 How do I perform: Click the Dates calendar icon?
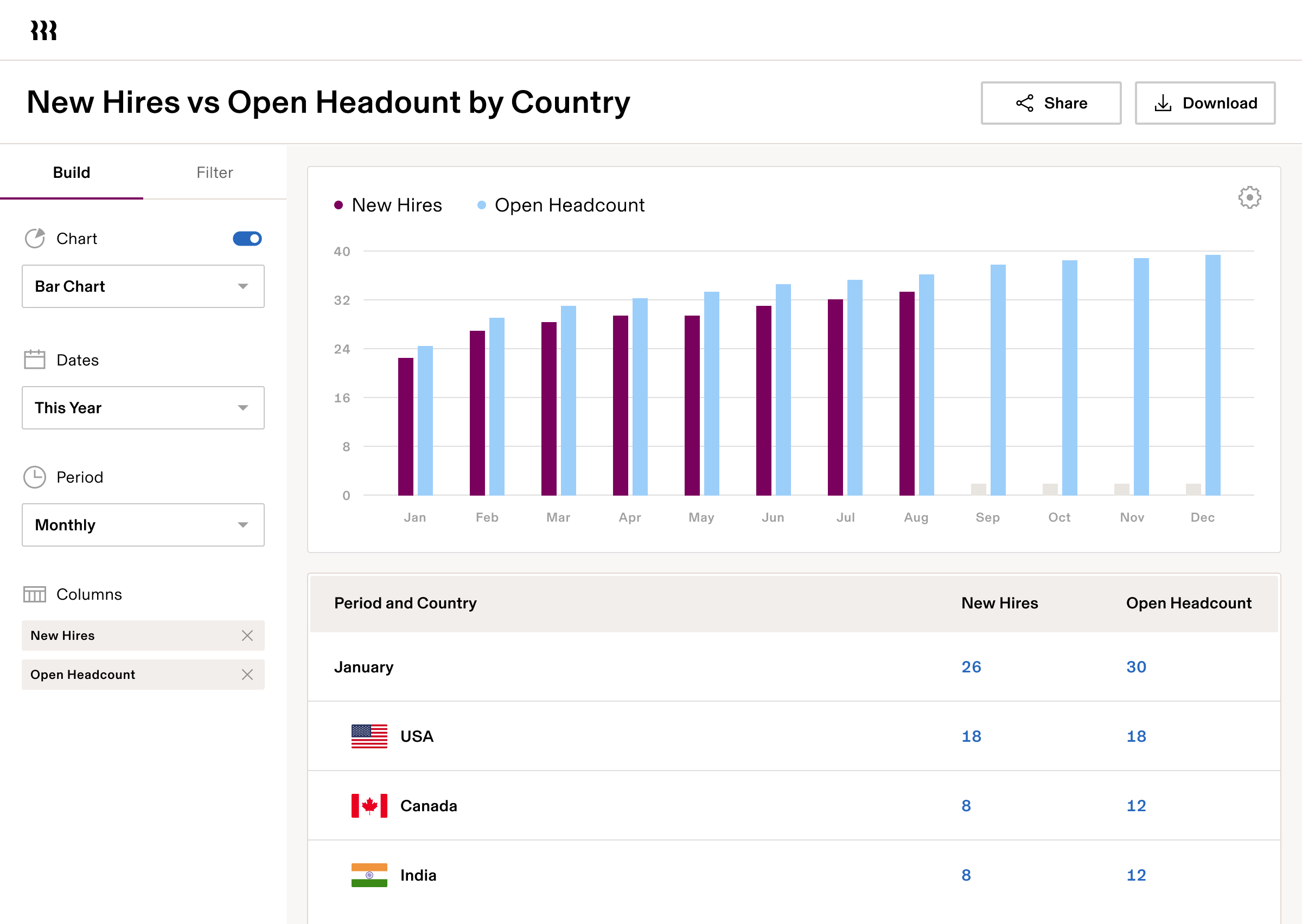click(34, 360)
